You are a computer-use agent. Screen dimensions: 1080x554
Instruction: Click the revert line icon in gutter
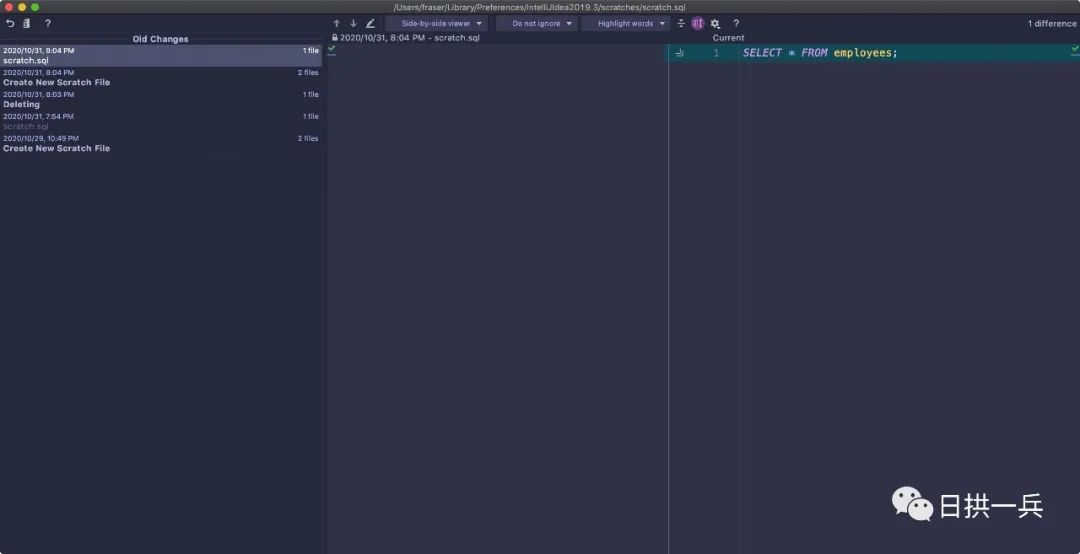tap(680, 53)
